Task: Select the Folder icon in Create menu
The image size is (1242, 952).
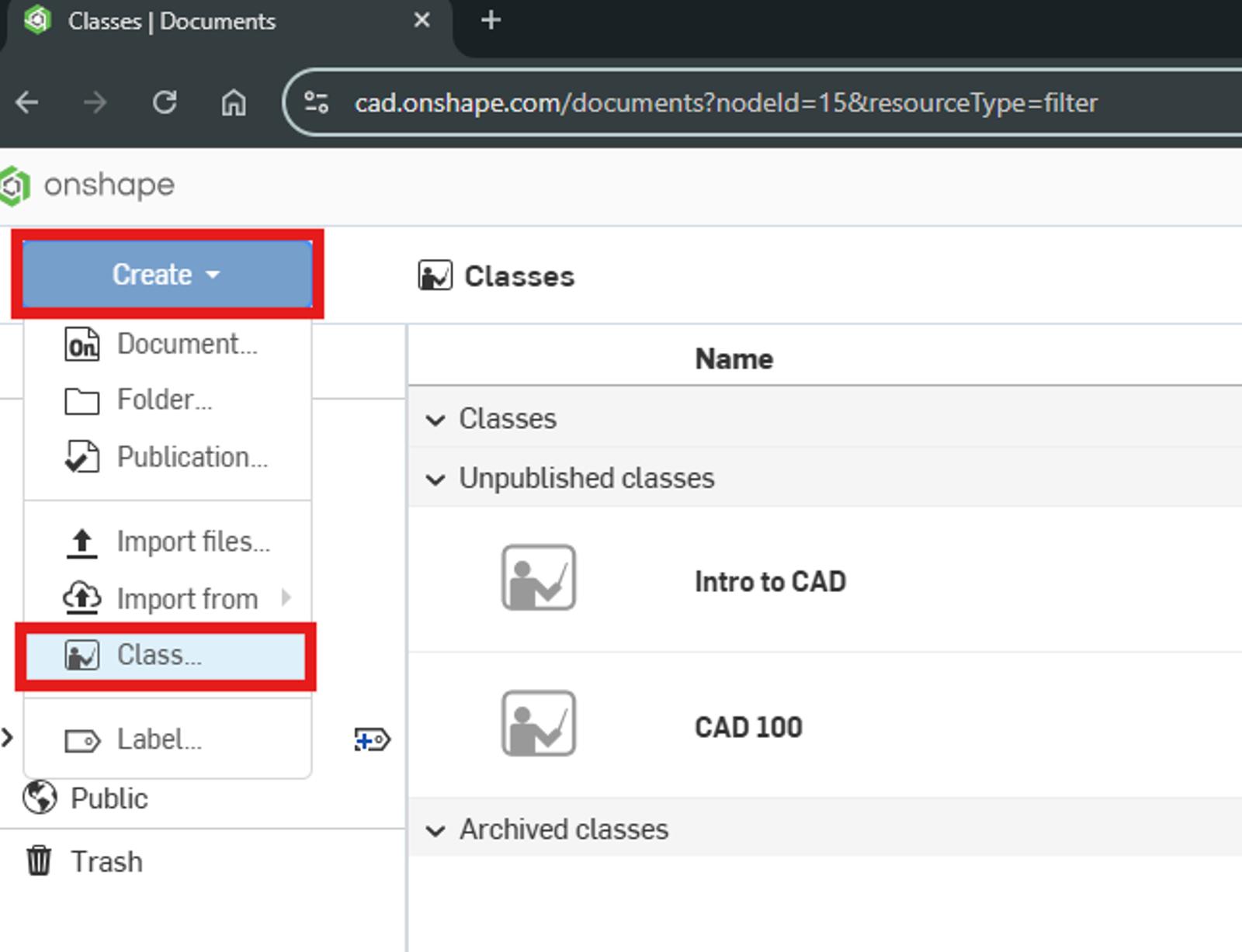Action: 82,400
